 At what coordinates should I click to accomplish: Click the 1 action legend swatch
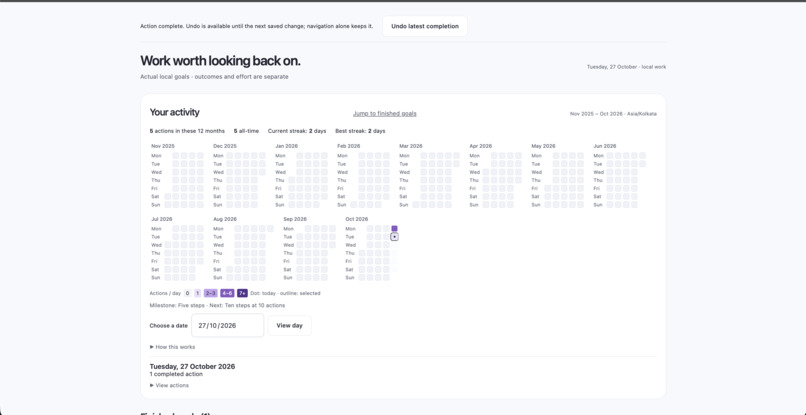coord(197,293)
